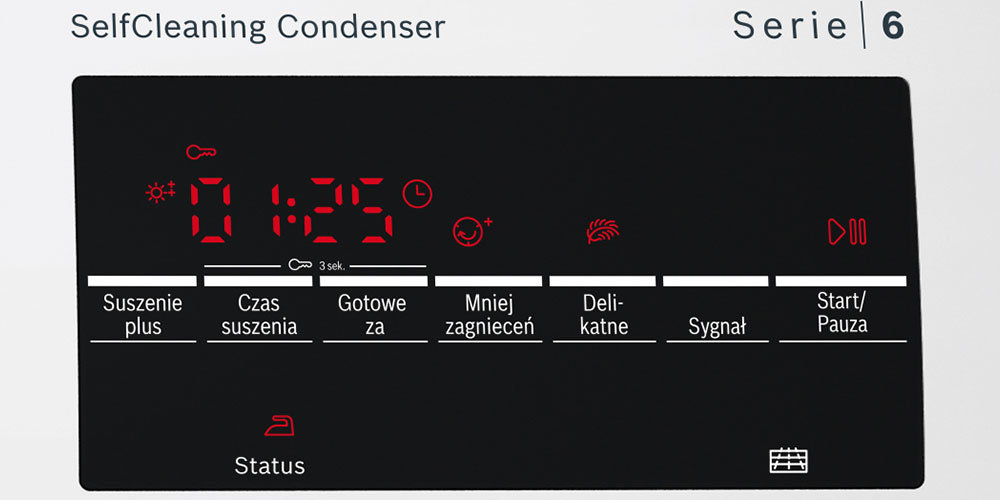Toggle Delikatne option
The image size is (1000, 500).
click(x=604, y=315)
